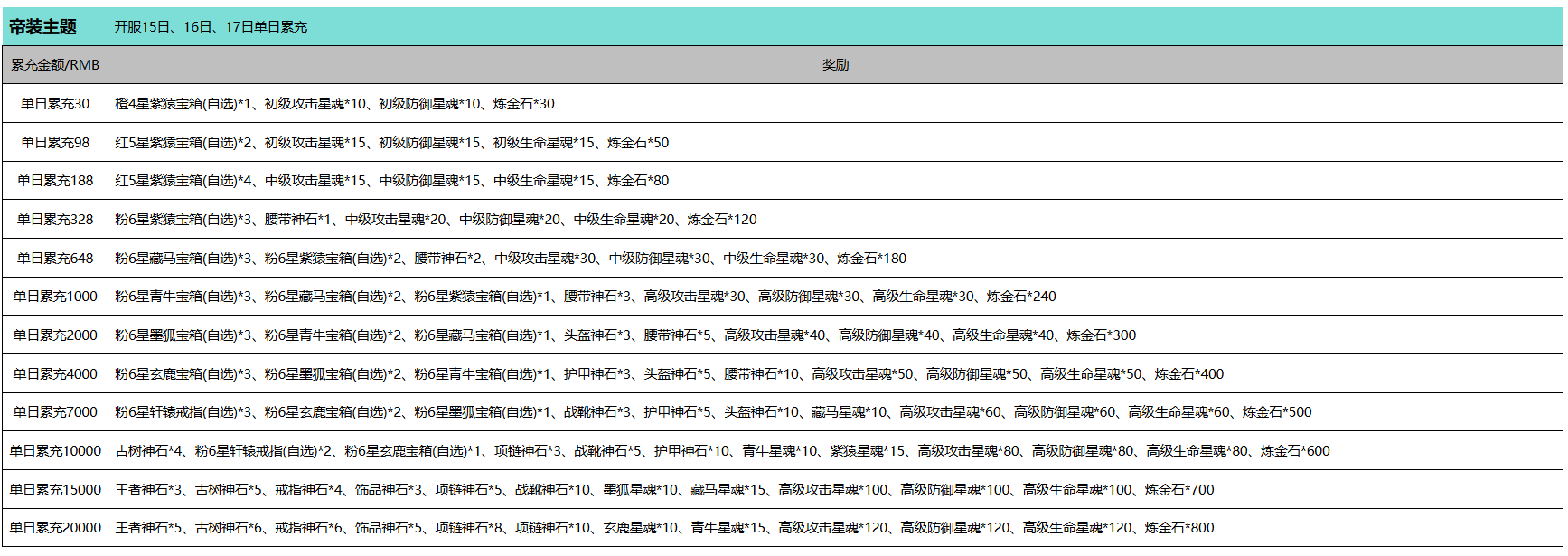
Task: Click the 单日累充10000 row label
Action: pos(55,451)
